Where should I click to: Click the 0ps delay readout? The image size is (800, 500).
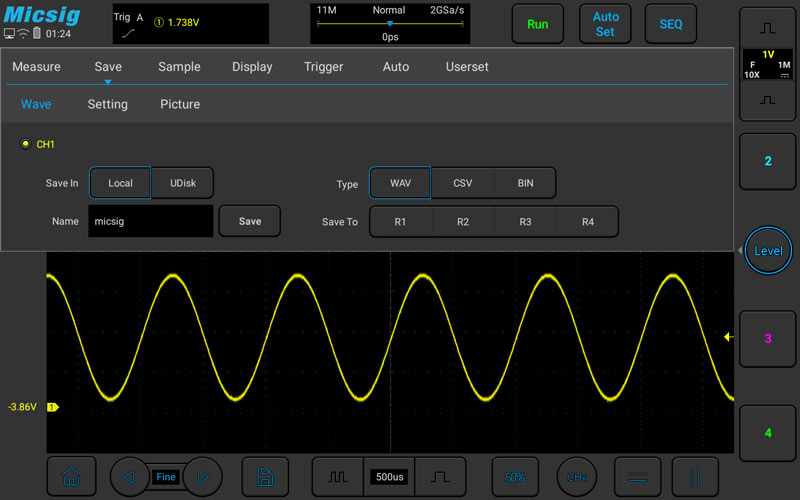pyautogui.click(x=390, y=37)
